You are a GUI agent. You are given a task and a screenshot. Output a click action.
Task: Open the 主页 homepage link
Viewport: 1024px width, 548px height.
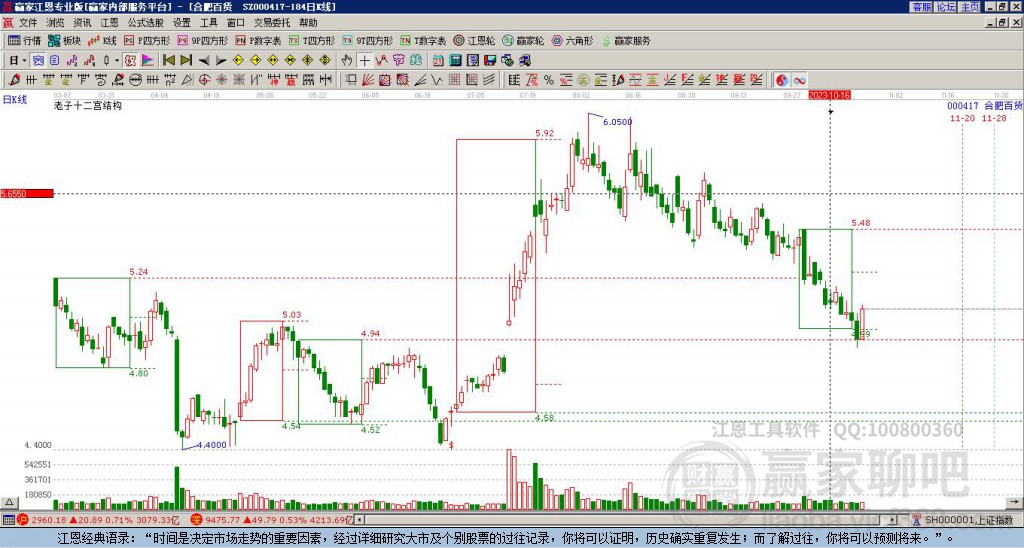click(x=970, y=7)
